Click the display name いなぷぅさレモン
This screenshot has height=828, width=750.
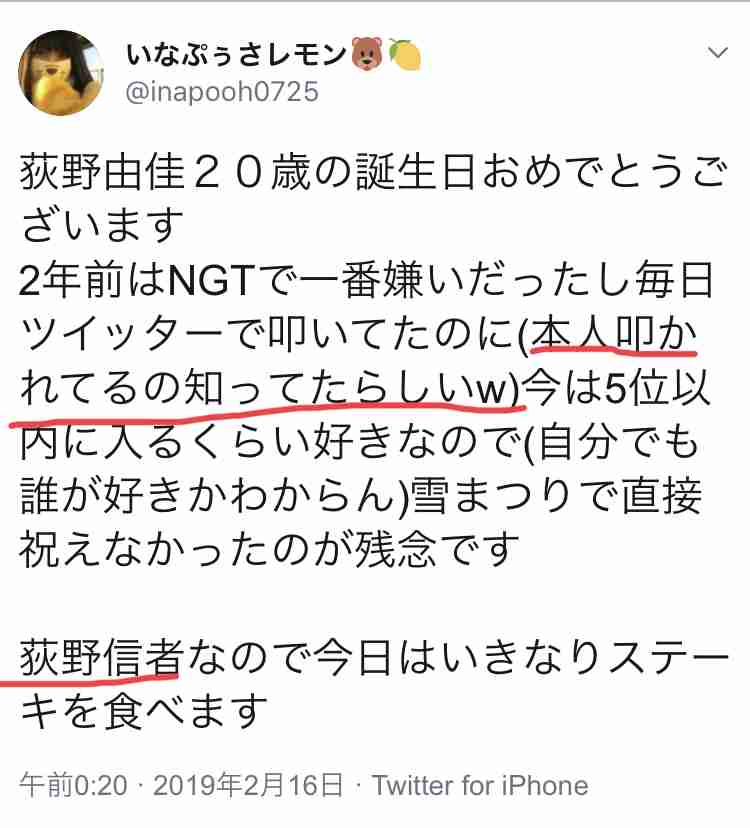click(236, 54)
